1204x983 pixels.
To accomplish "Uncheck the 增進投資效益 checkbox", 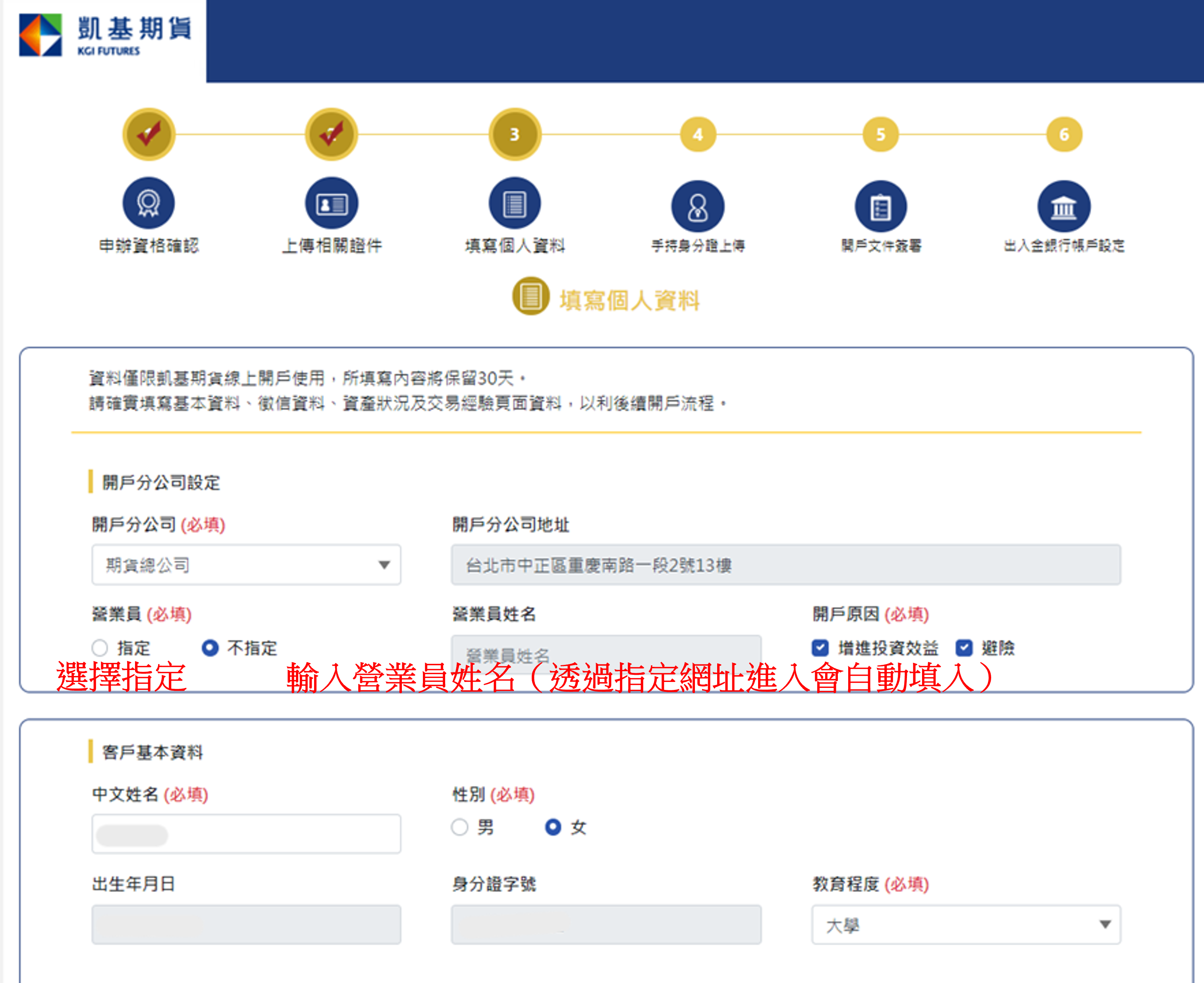I will 820,647.
